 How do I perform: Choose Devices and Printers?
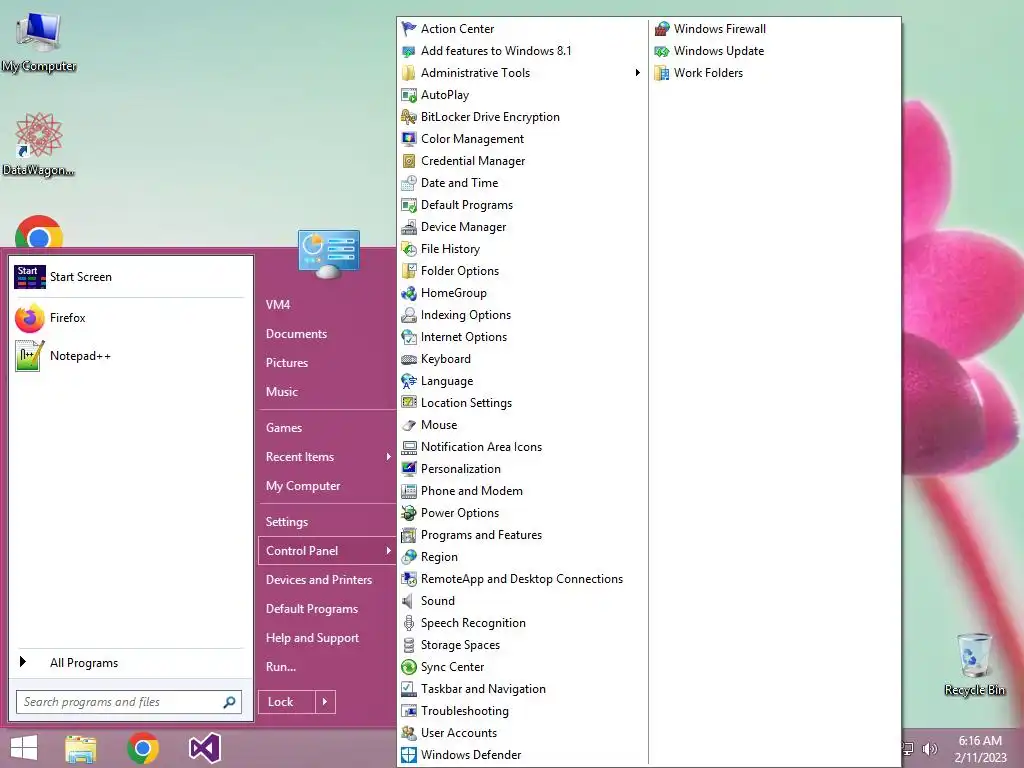[319, 580]
